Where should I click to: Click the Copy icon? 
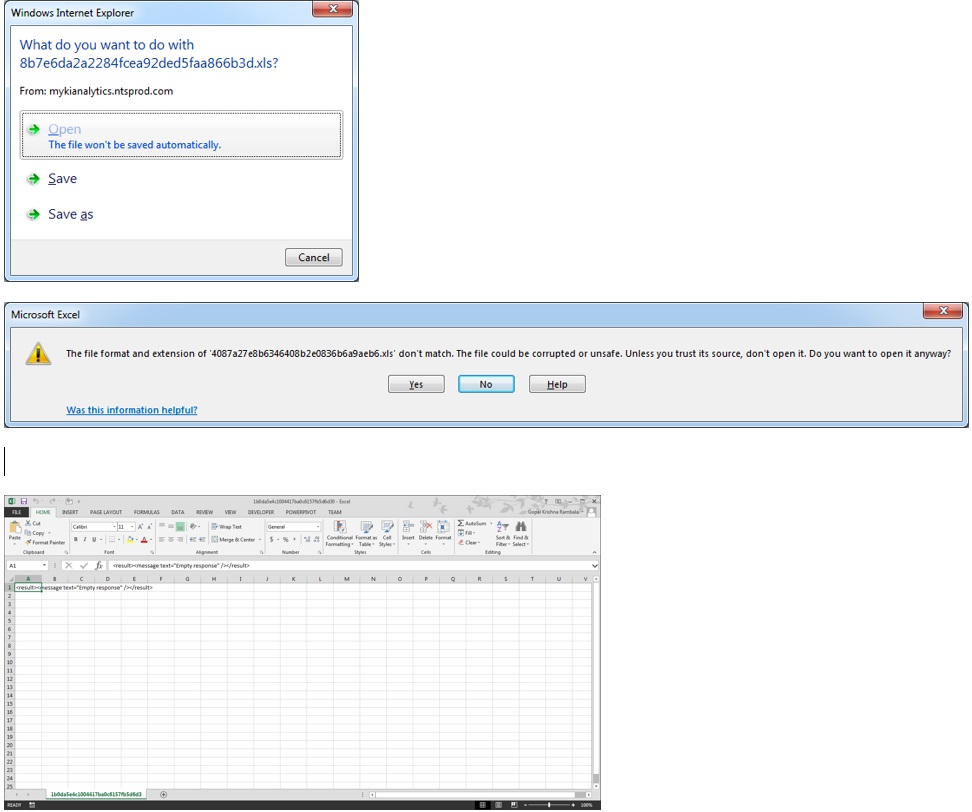(28, 533)
